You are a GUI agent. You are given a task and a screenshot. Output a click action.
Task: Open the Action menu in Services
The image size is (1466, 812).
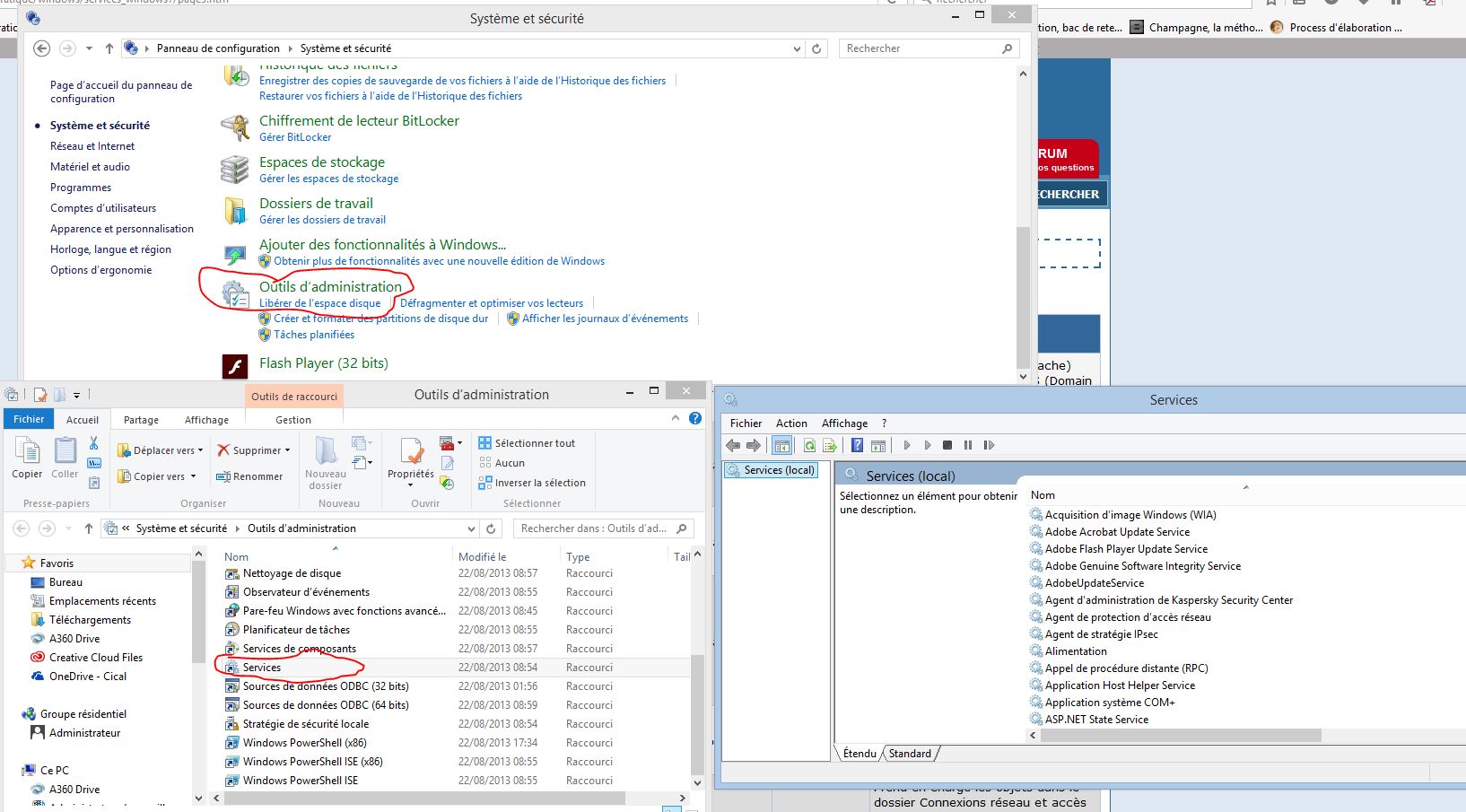click(x=791, y=423)
